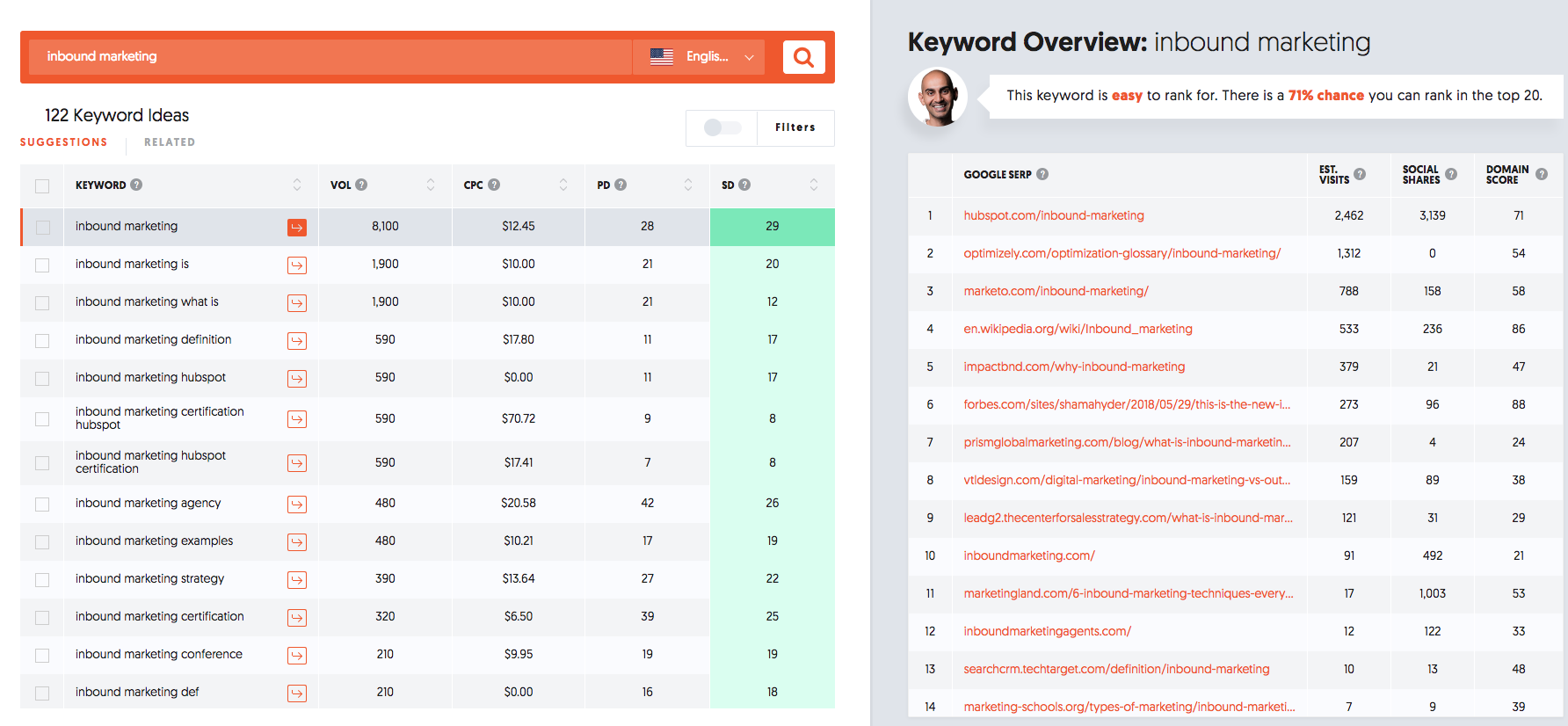1568x726 pixels.
Task: Open the en.wikipedia.org Inbound_marketing link
Action: [x=1078, y=329]
